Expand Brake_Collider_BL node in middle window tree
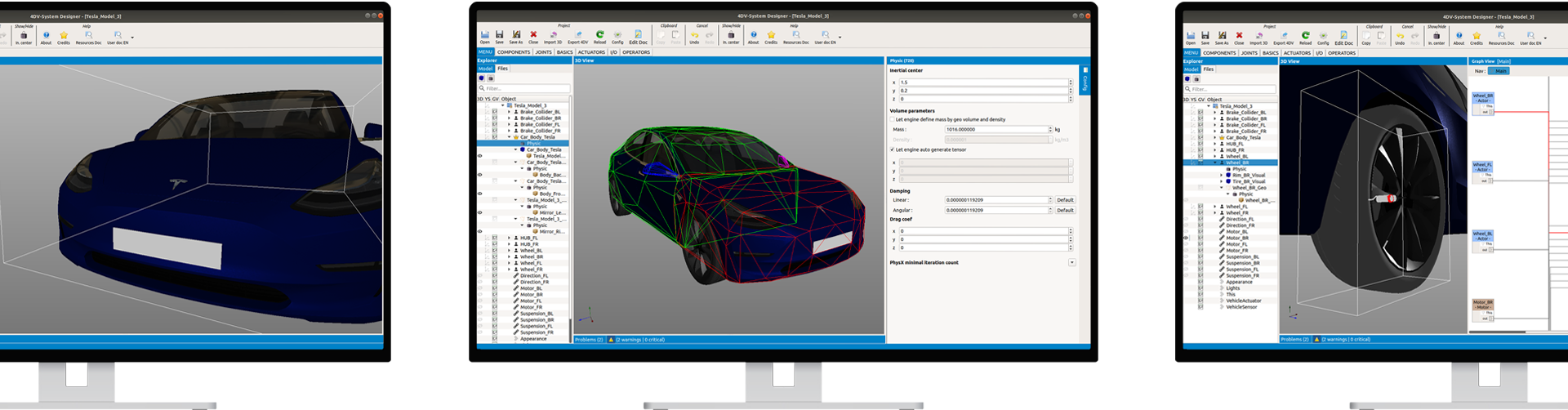The image size is (1568, 410). (509, 112)
